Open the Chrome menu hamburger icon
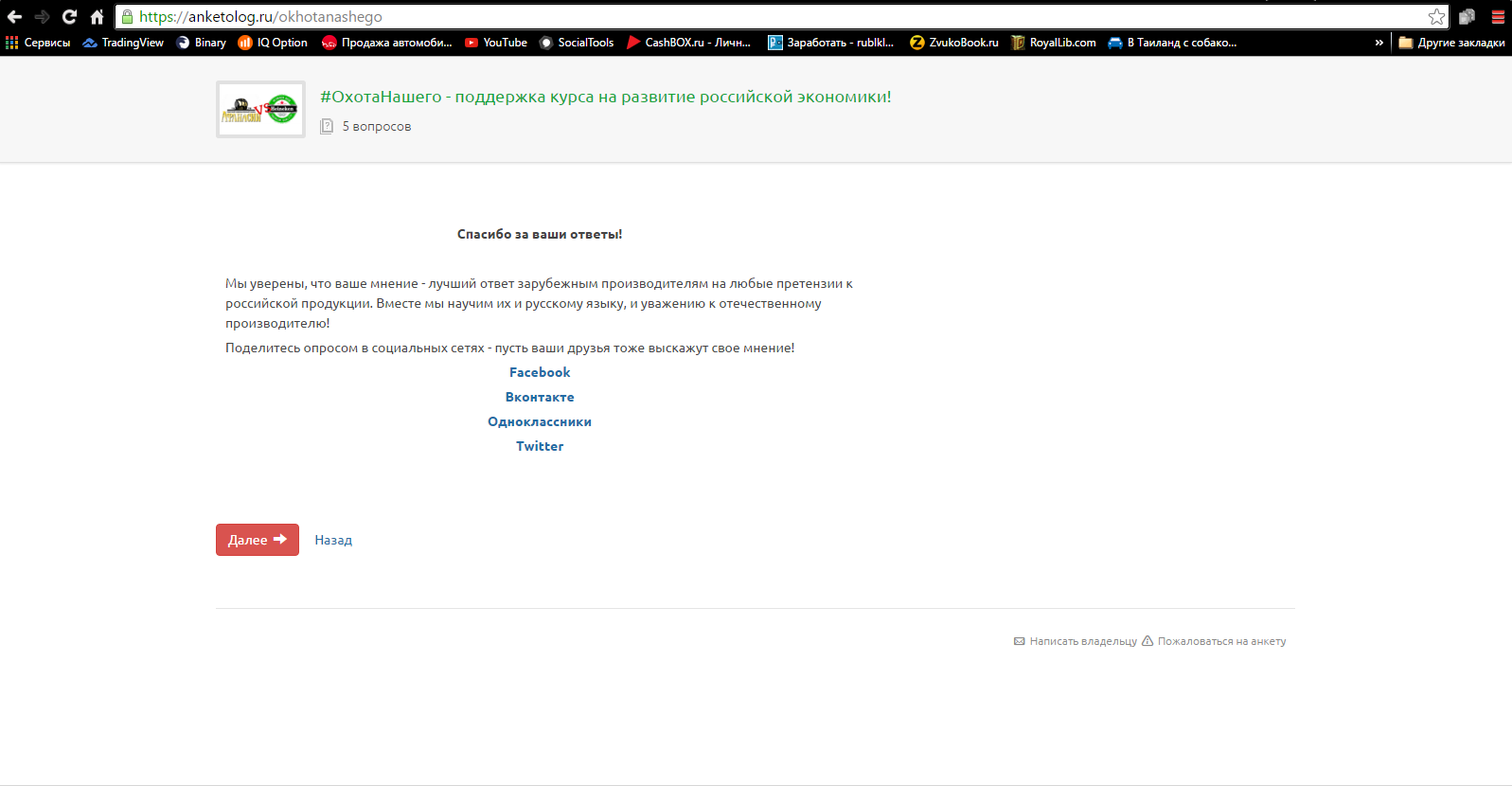Viewport: 1512px width, 786px height. coord(1498,17)
